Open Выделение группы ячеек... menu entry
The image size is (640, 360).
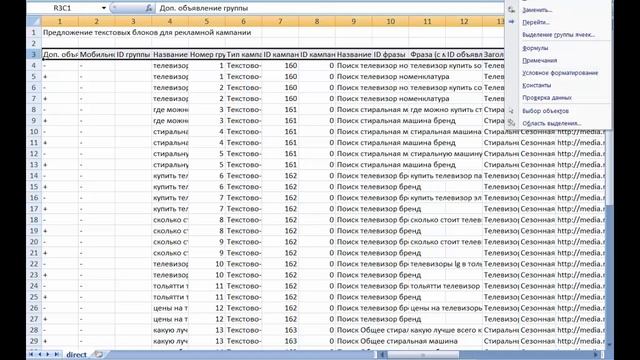click(558, 35)
